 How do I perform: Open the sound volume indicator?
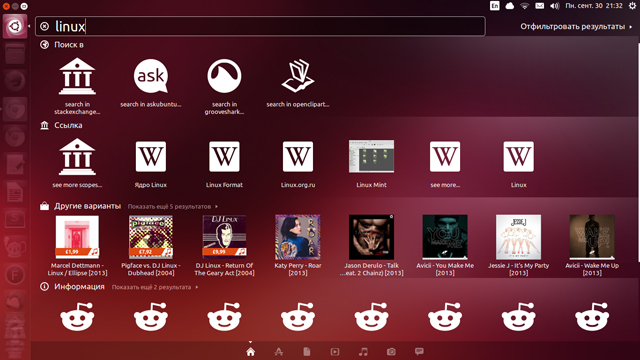tap(554, 6)
